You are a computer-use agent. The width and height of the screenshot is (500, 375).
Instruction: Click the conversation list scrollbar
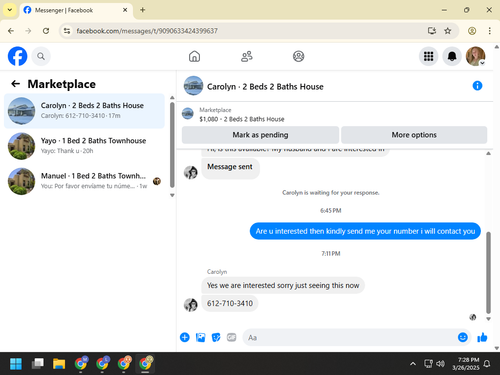pyautogui.click(x=172, y=145)
